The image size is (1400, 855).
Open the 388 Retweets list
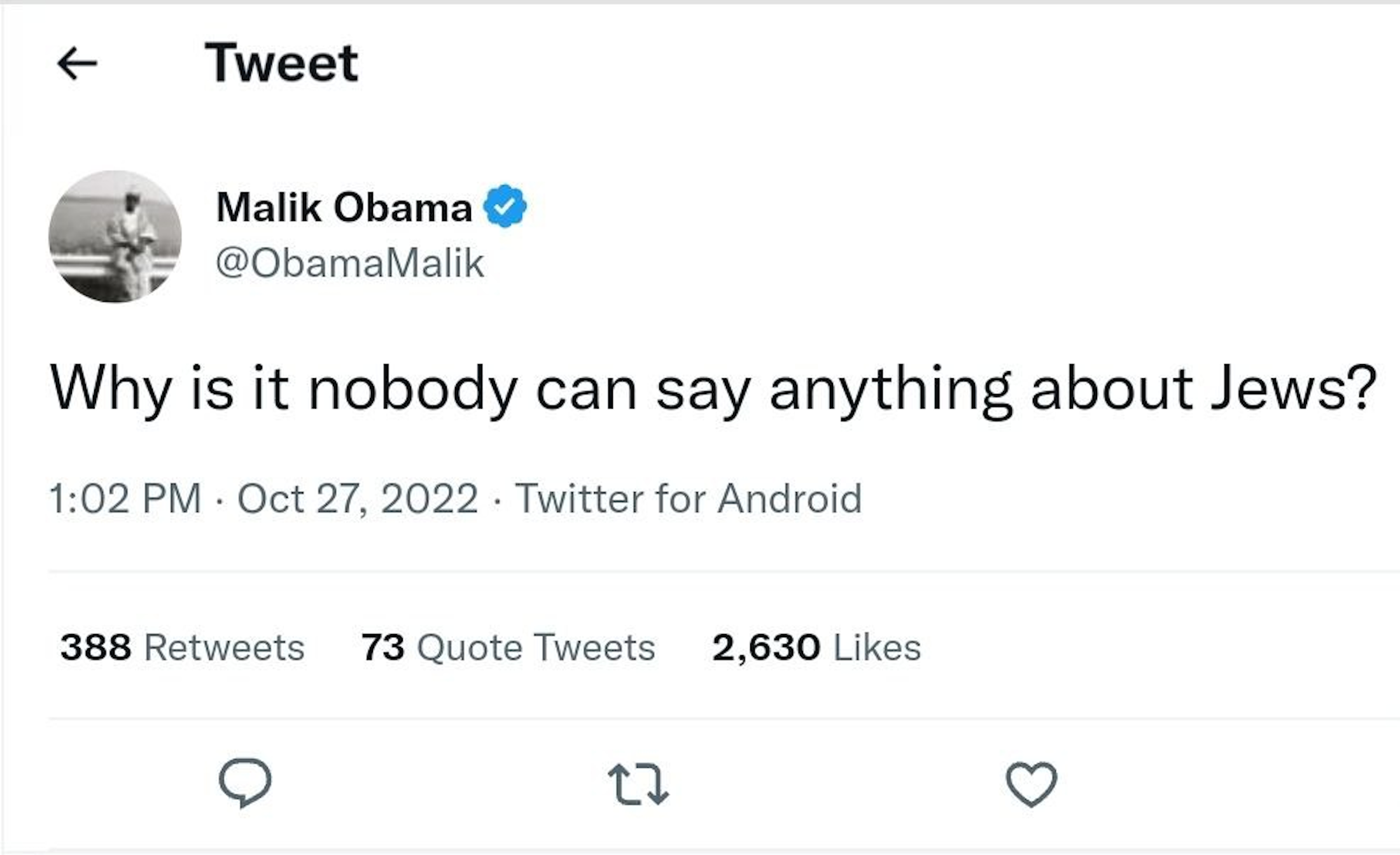(x=182, y=647)
